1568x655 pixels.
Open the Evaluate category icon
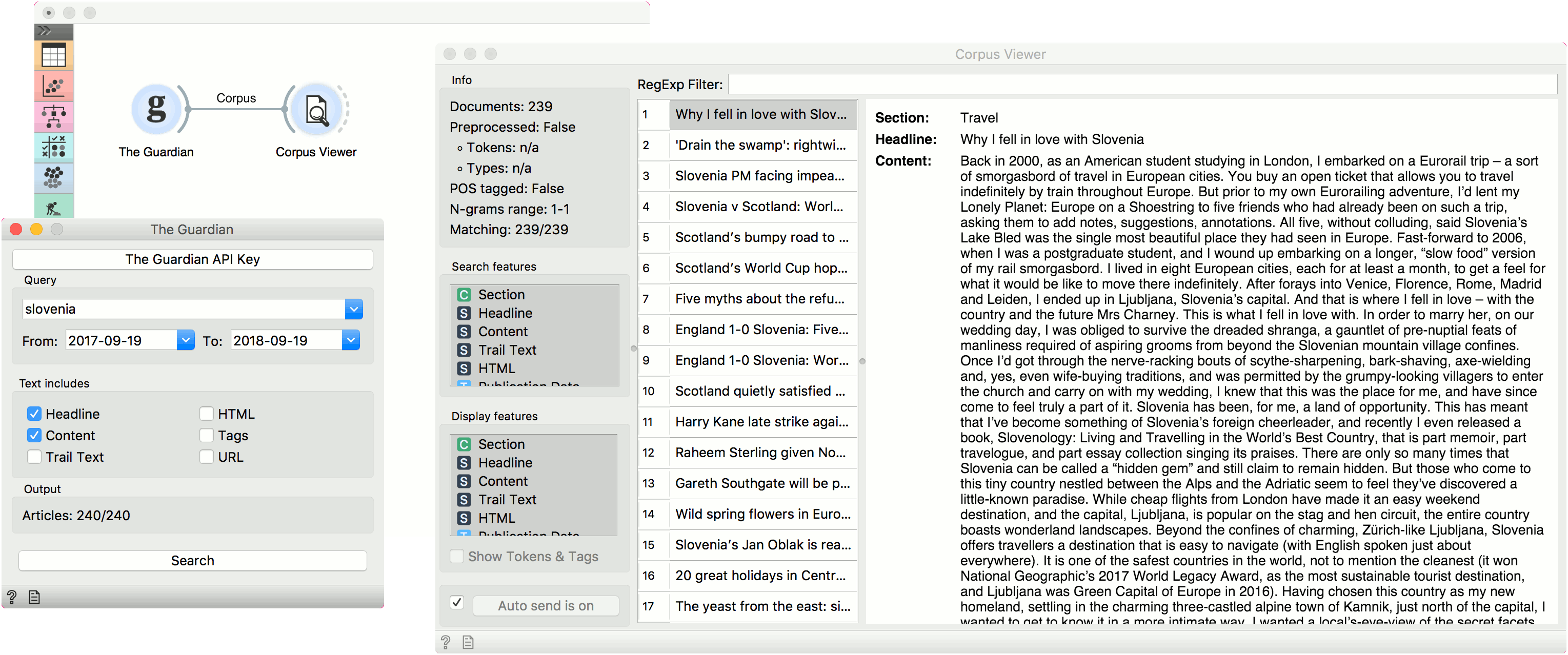tap(53, 147)
